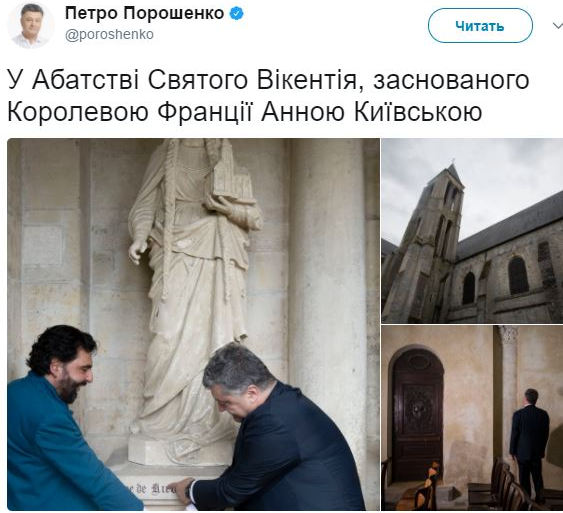Viewport: 563px width, 513px height.
Task: Expand the tweet options chevron
Action: click(558, 25)
